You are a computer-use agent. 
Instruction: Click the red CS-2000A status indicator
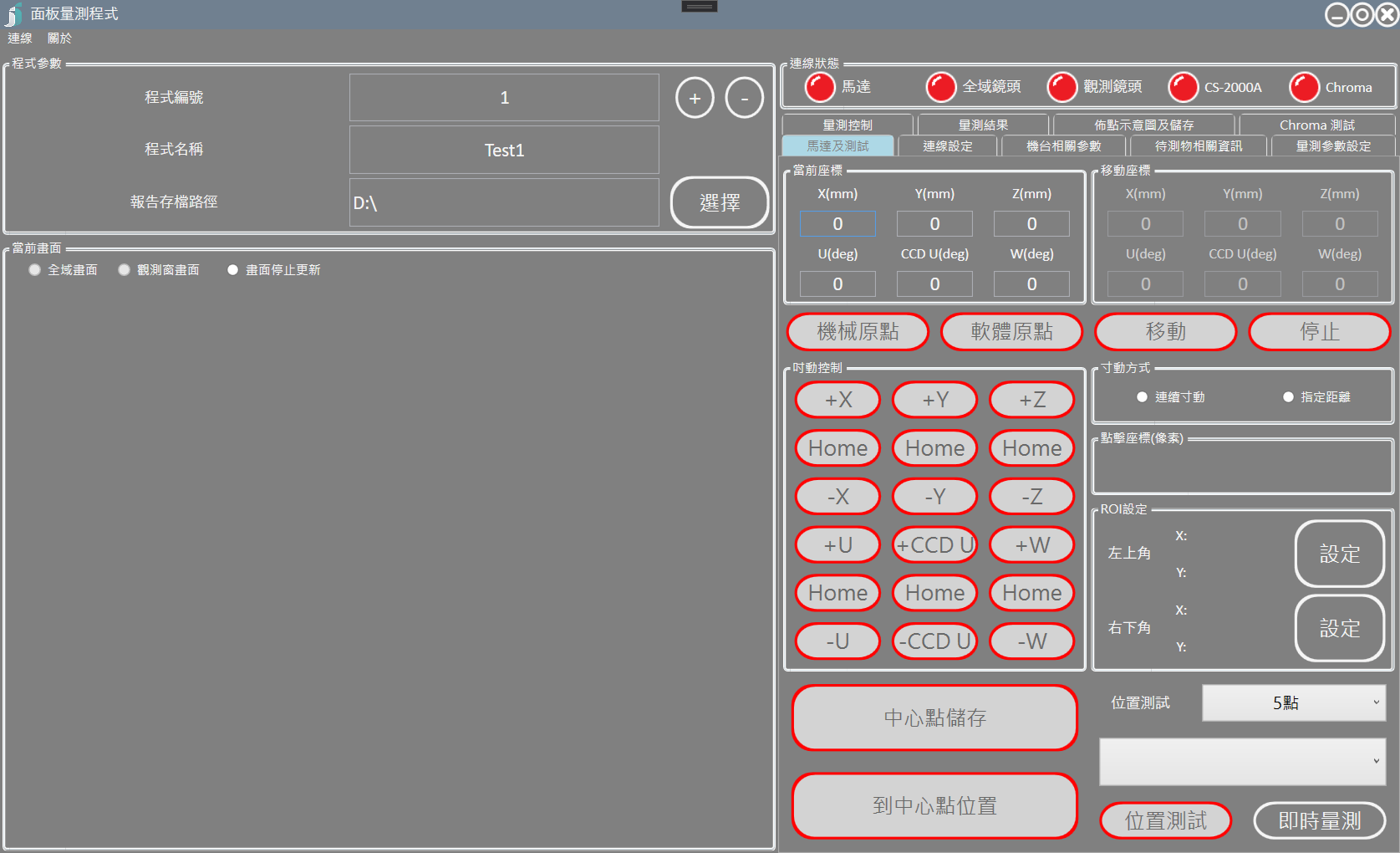point(1183,87)
